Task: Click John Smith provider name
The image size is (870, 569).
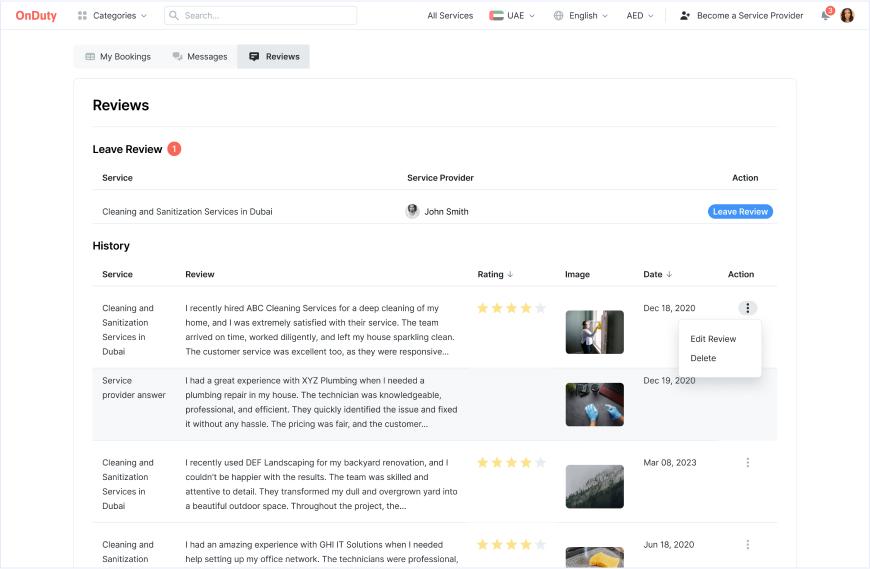Action: [x=447, y=212]
